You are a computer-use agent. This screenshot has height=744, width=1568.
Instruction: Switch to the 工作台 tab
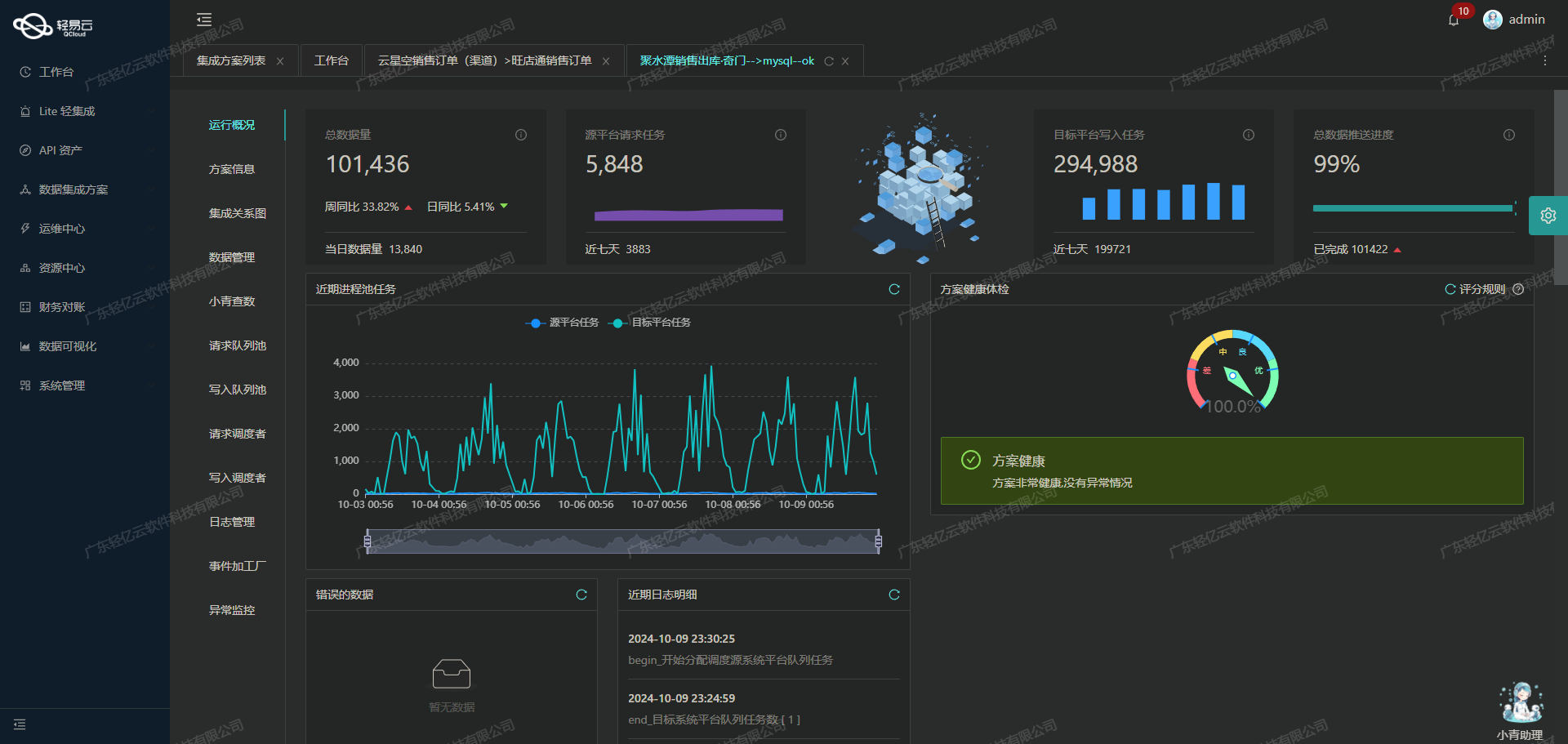[x=332, y=61]
